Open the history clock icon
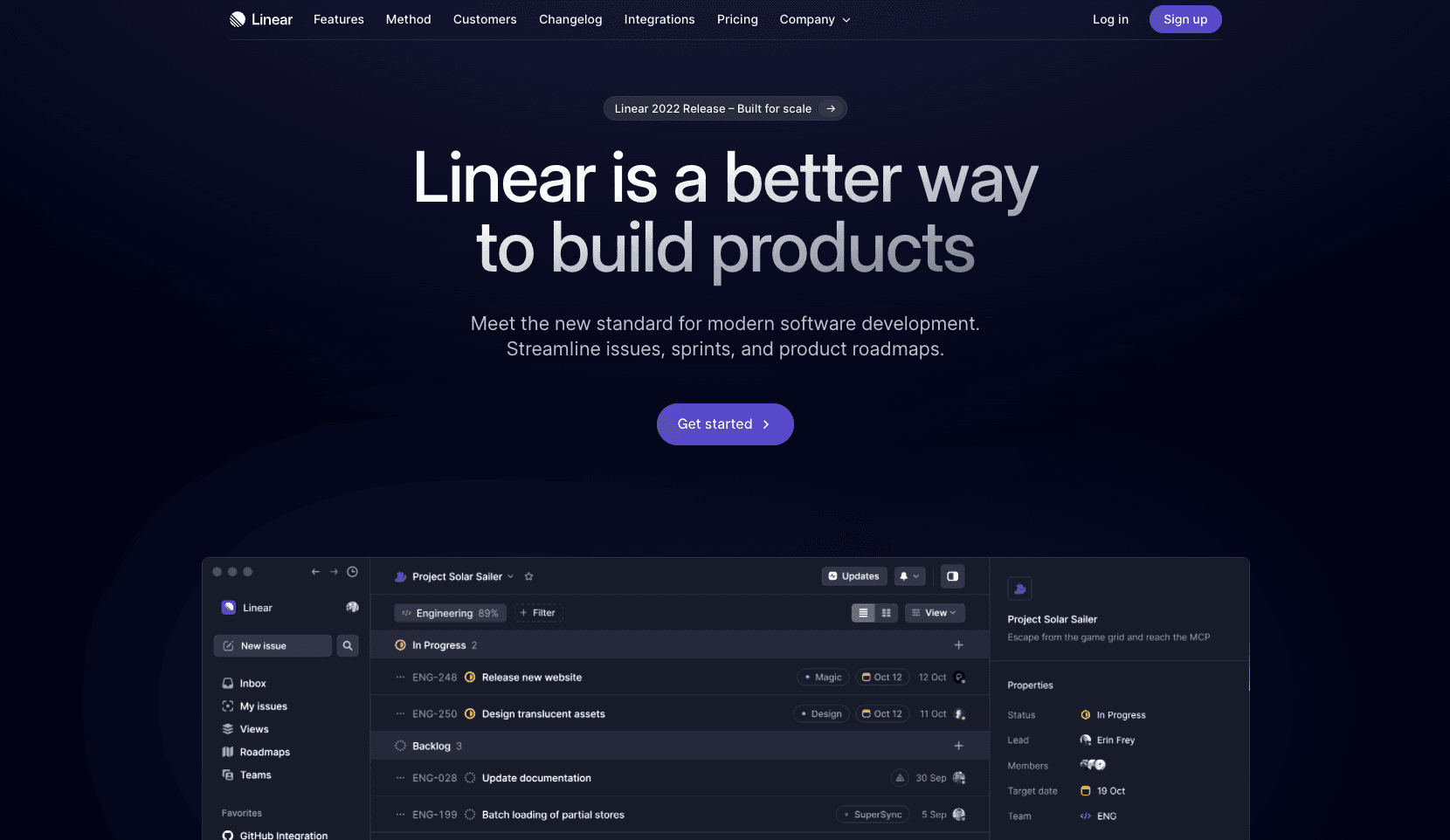 coord(352,572)
